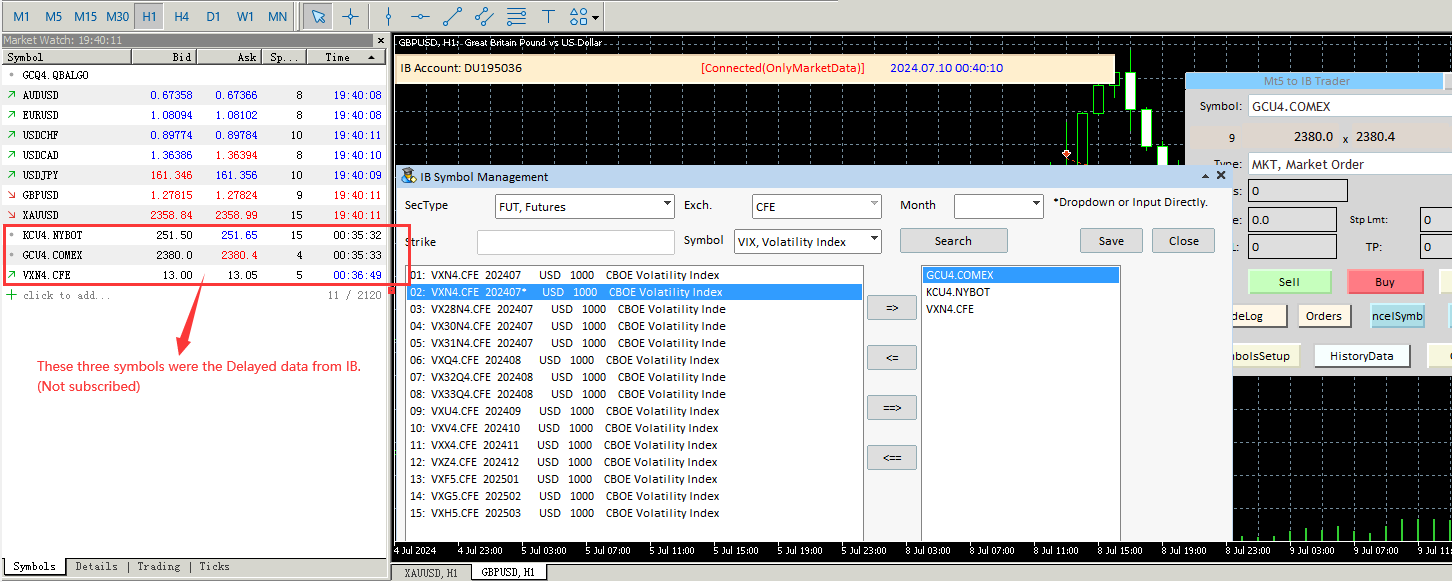Activate the crosshair tool

350,16
